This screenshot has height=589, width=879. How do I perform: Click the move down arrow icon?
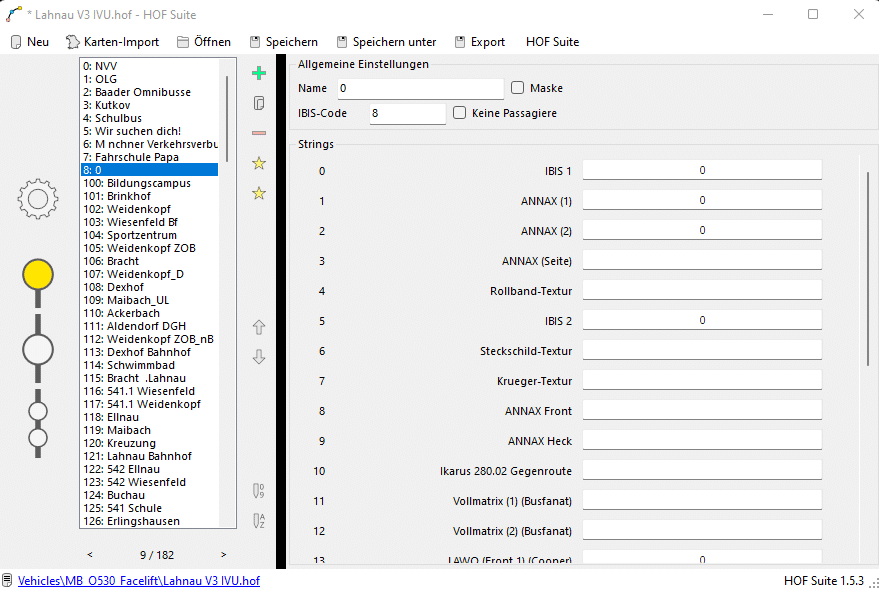[x=259, y=357]
